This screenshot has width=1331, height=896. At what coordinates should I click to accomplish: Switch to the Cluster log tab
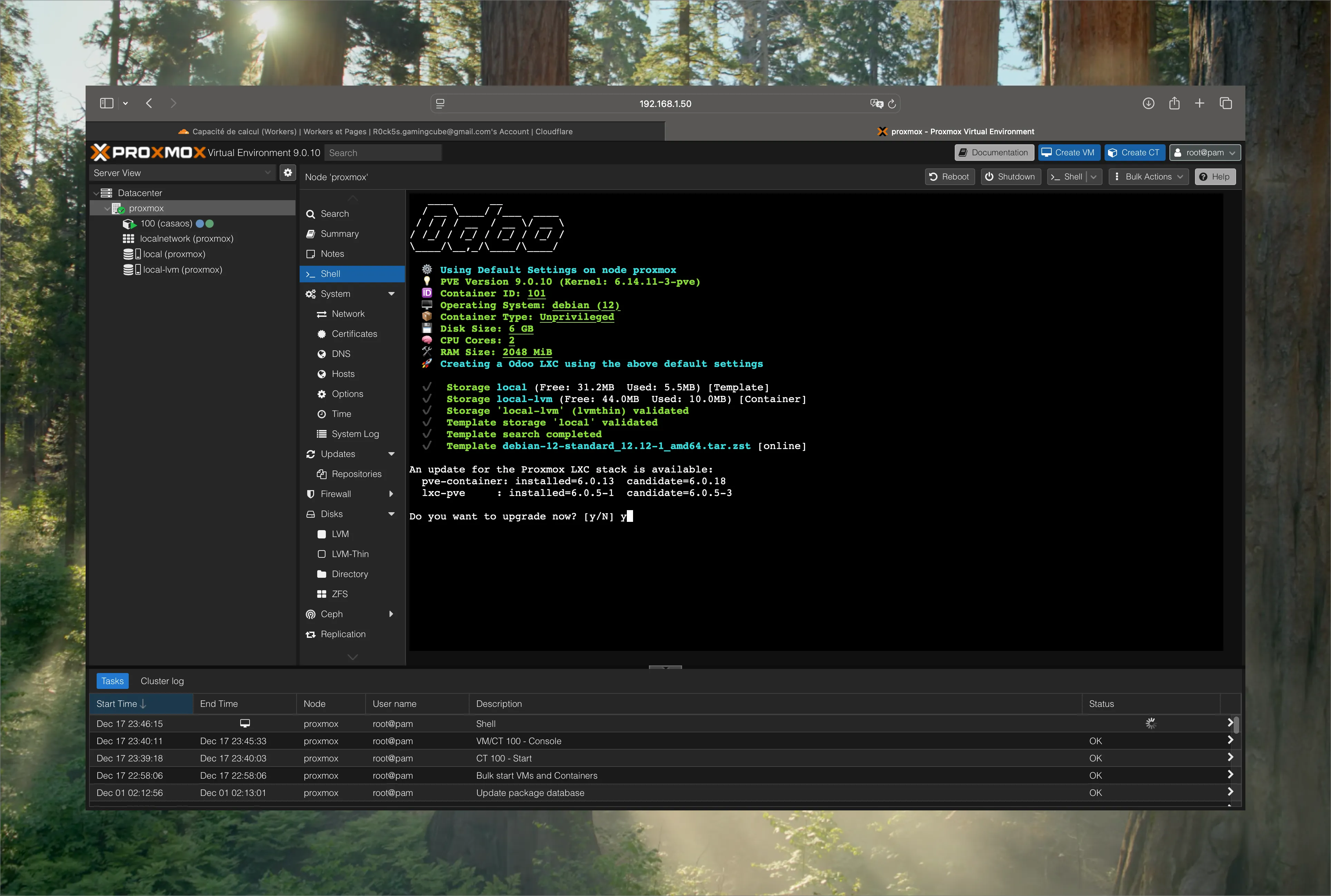[x=162, y=681]
